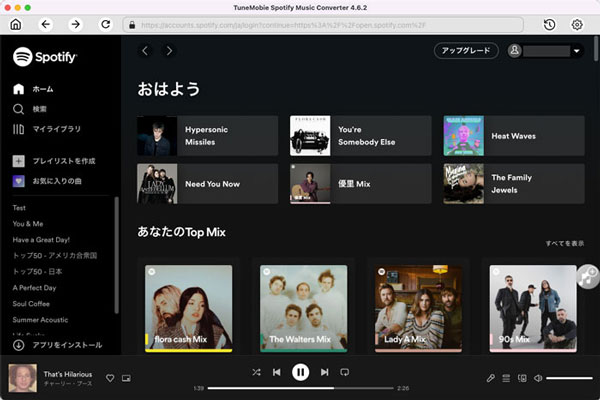Open You're Somebody Else shortcut card

coord(360,136)
